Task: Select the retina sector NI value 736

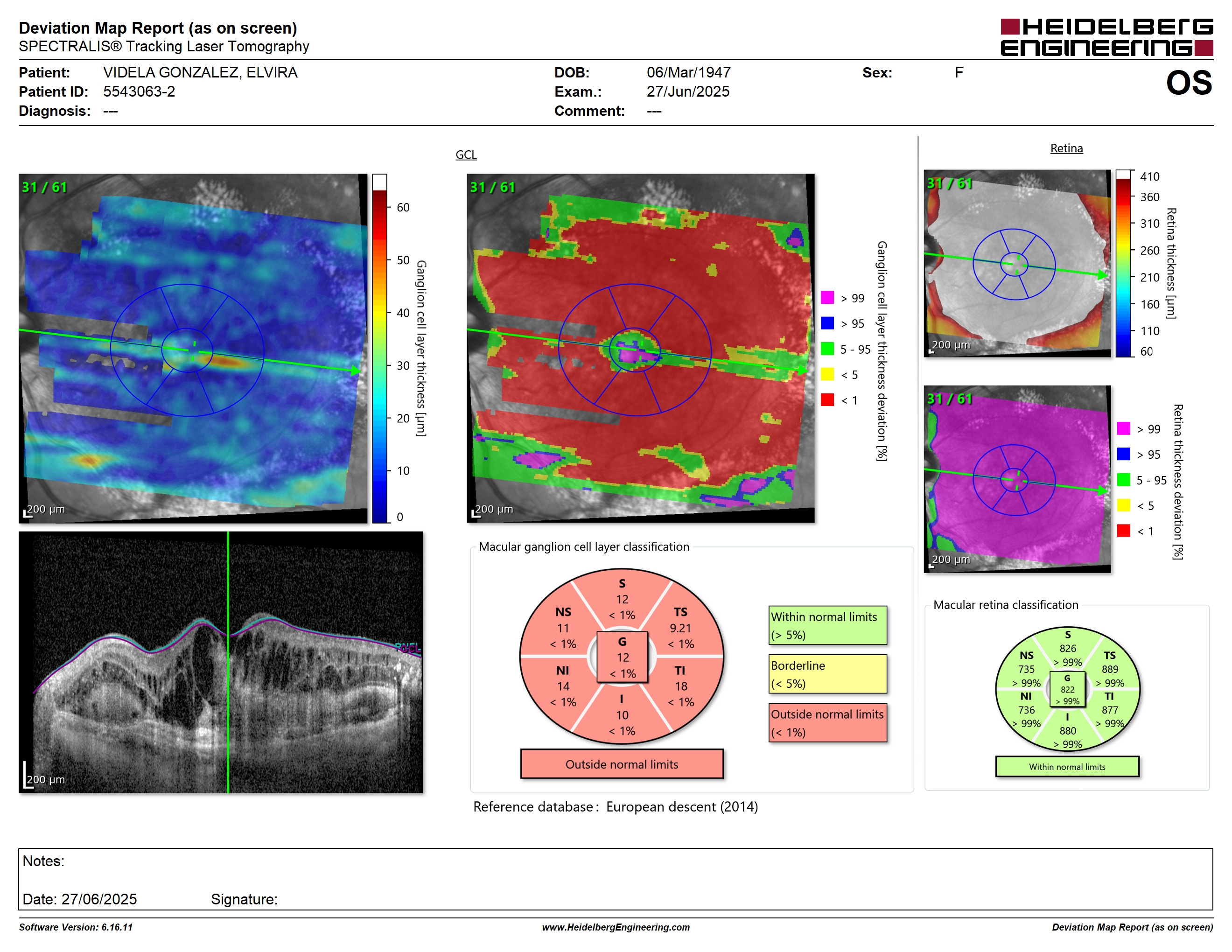Action: (x=1026, y=710)
